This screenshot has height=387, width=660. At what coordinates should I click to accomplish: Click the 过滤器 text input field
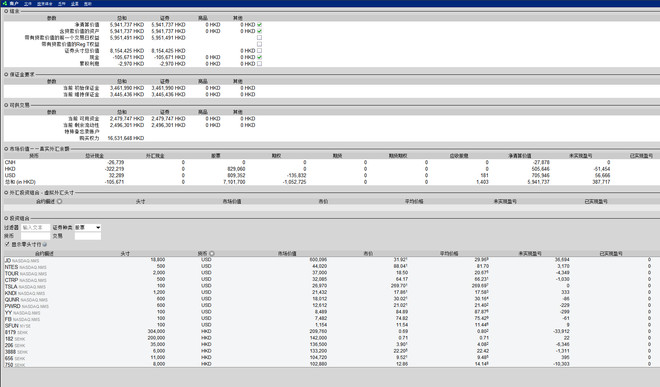click(x=35, y=227)
